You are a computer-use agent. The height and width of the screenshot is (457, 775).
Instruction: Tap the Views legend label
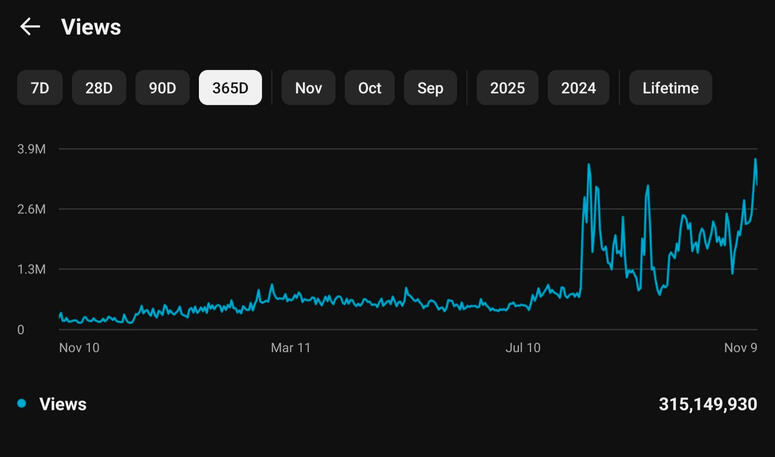pyautogui.click(x=63, y=404)
